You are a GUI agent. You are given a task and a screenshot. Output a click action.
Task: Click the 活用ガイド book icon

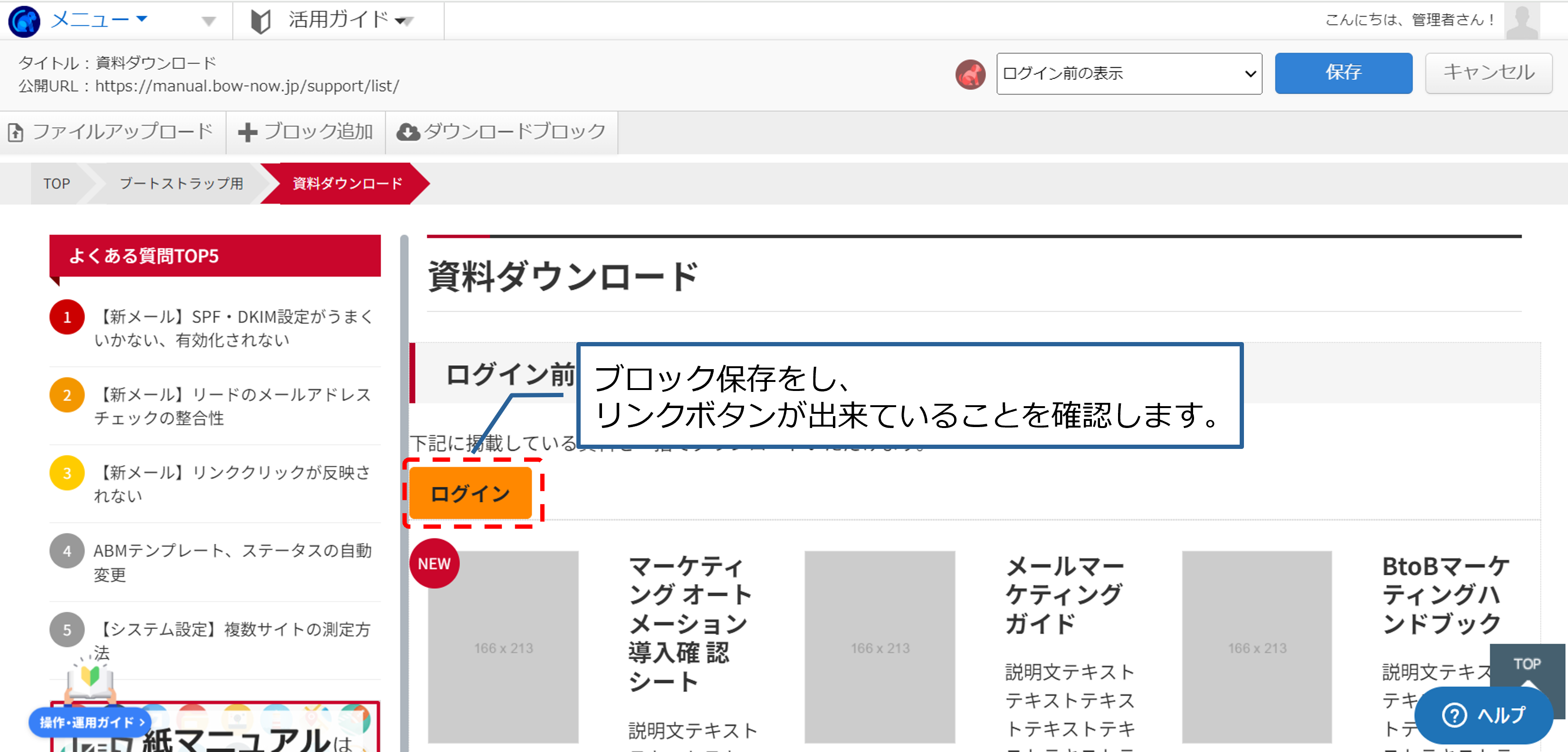click(260, 21)
